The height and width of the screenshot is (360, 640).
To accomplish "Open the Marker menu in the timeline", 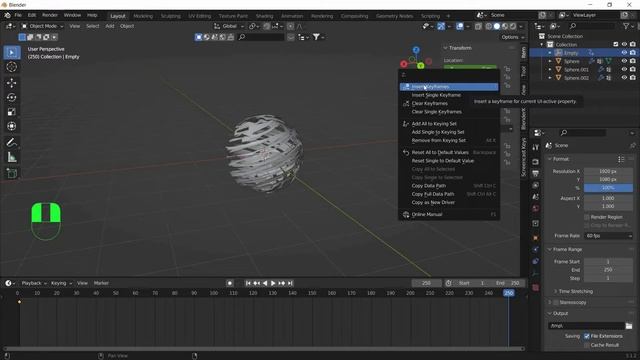I will click(101, 283).
